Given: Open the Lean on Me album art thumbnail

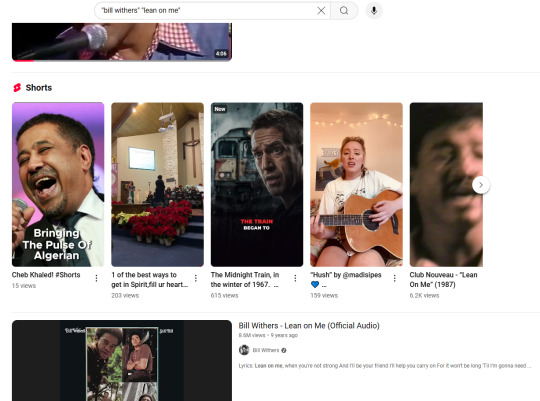Looking at the screenshot, I should 122,360.
